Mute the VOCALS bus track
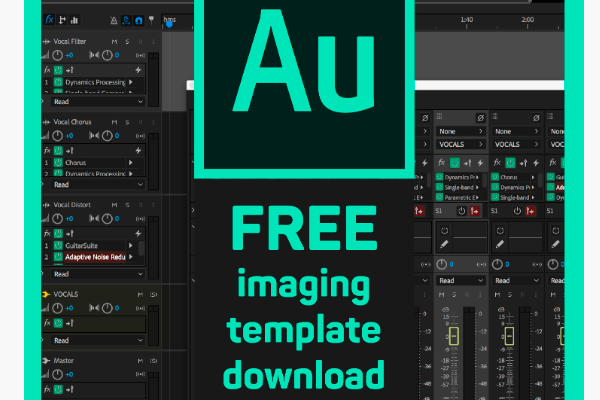600x400 pixels. 140,294
